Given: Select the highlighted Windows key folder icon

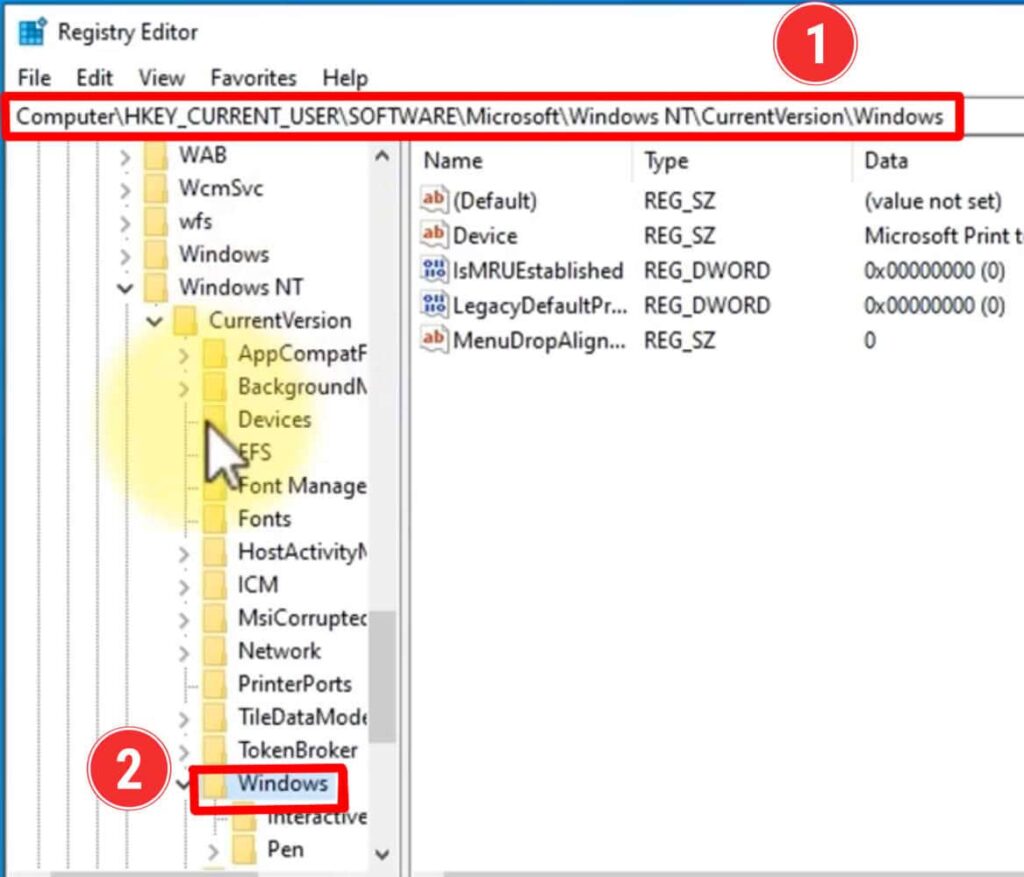Looking at the screenshot, I should [213, 784].
